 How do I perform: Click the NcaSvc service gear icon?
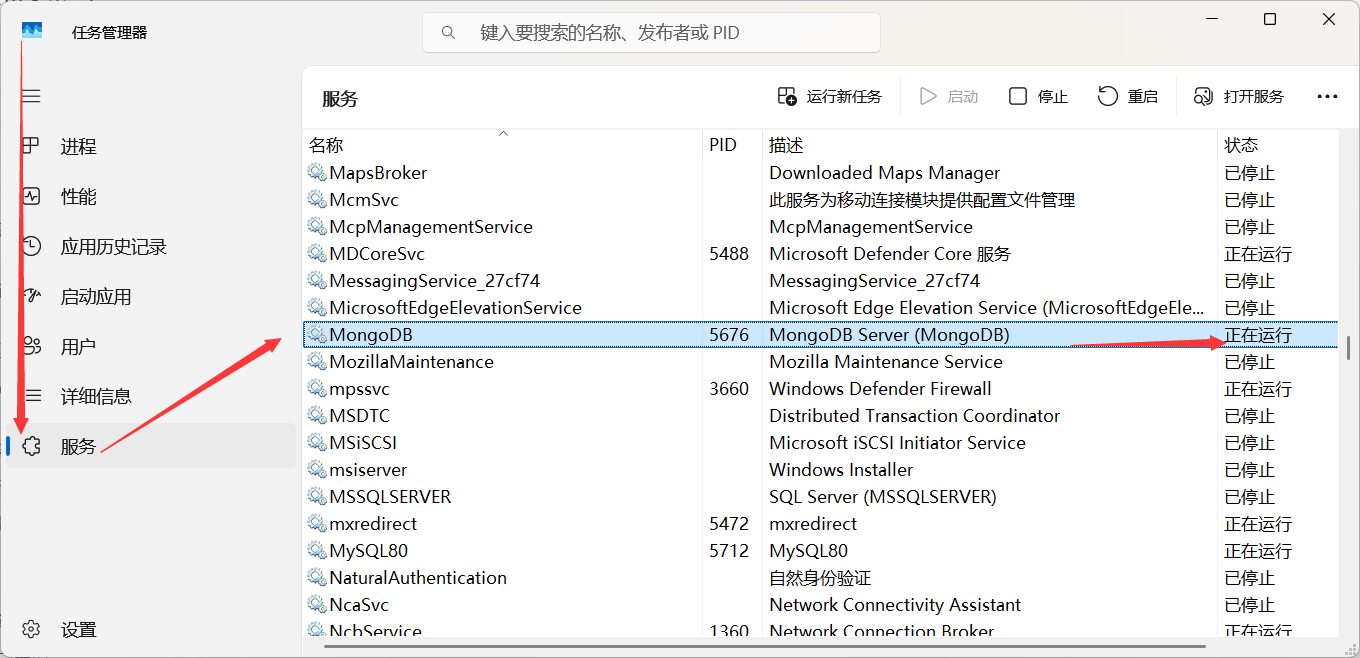pyautogui.click(x=317, y=605)
